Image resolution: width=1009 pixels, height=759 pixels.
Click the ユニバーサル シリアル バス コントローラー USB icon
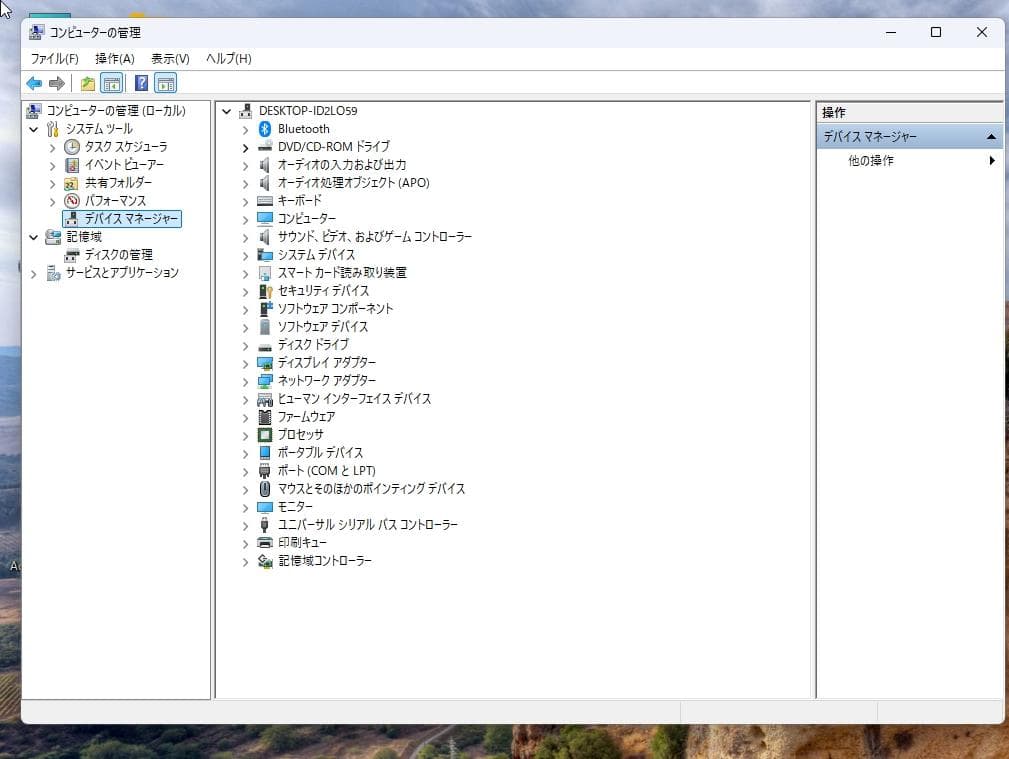click(264, 525)
